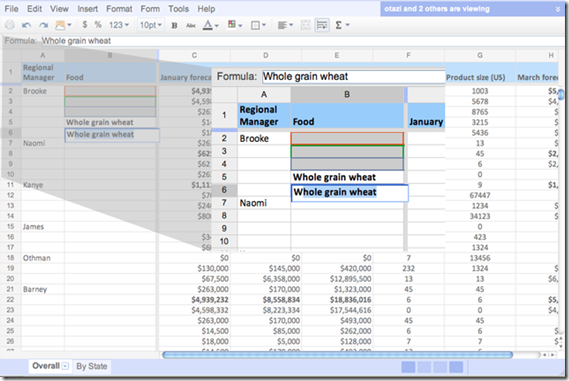Image resolution: width=569 pixels, height=381 pixels.
Task: Select the cell with '$85,000'
Action: tap(266, 331)
